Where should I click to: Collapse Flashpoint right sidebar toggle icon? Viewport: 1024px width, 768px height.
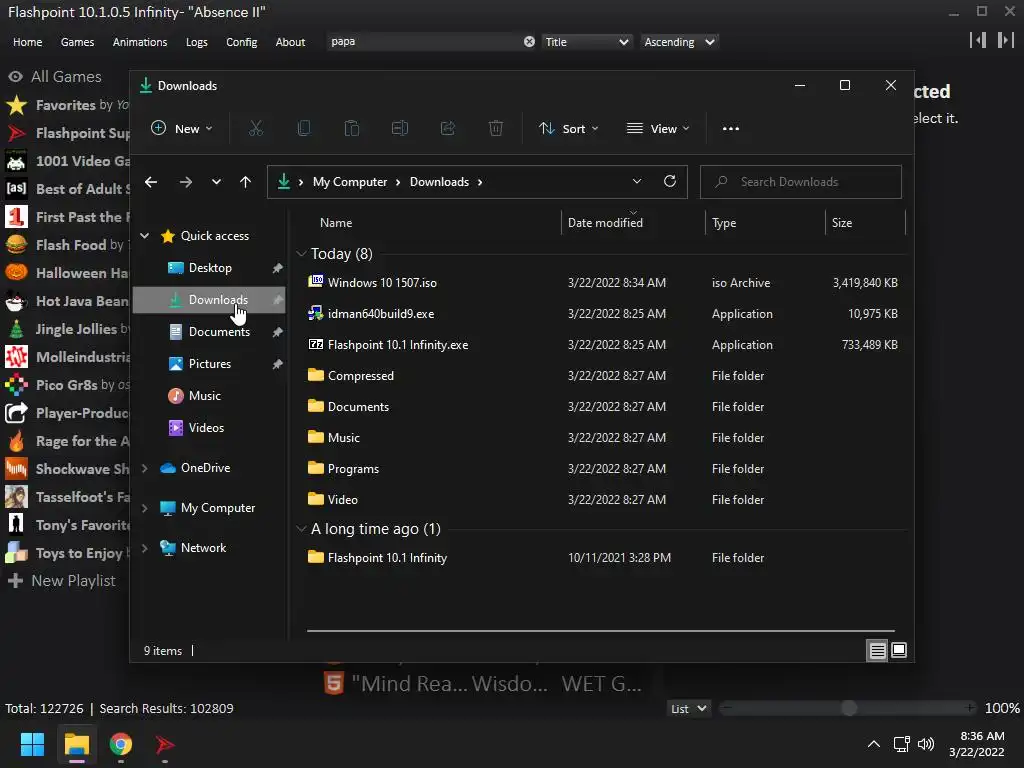1006,40
